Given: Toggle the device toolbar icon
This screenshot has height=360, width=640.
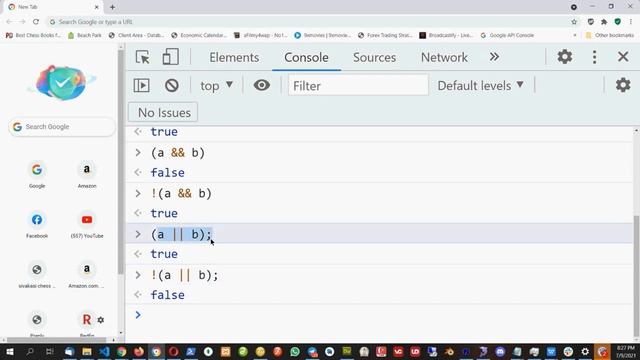Looking at the screenshot, I should coord(170,57).
